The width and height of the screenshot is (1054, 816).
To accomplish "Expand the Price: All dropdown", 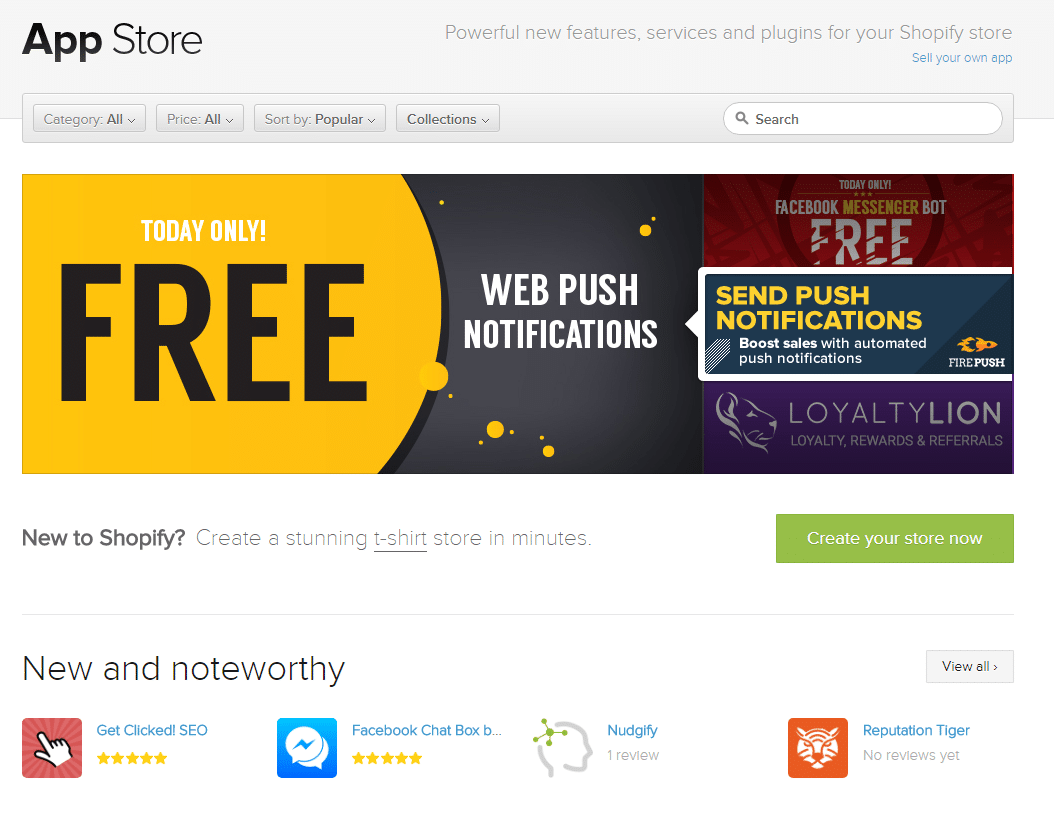I will 200,118.
